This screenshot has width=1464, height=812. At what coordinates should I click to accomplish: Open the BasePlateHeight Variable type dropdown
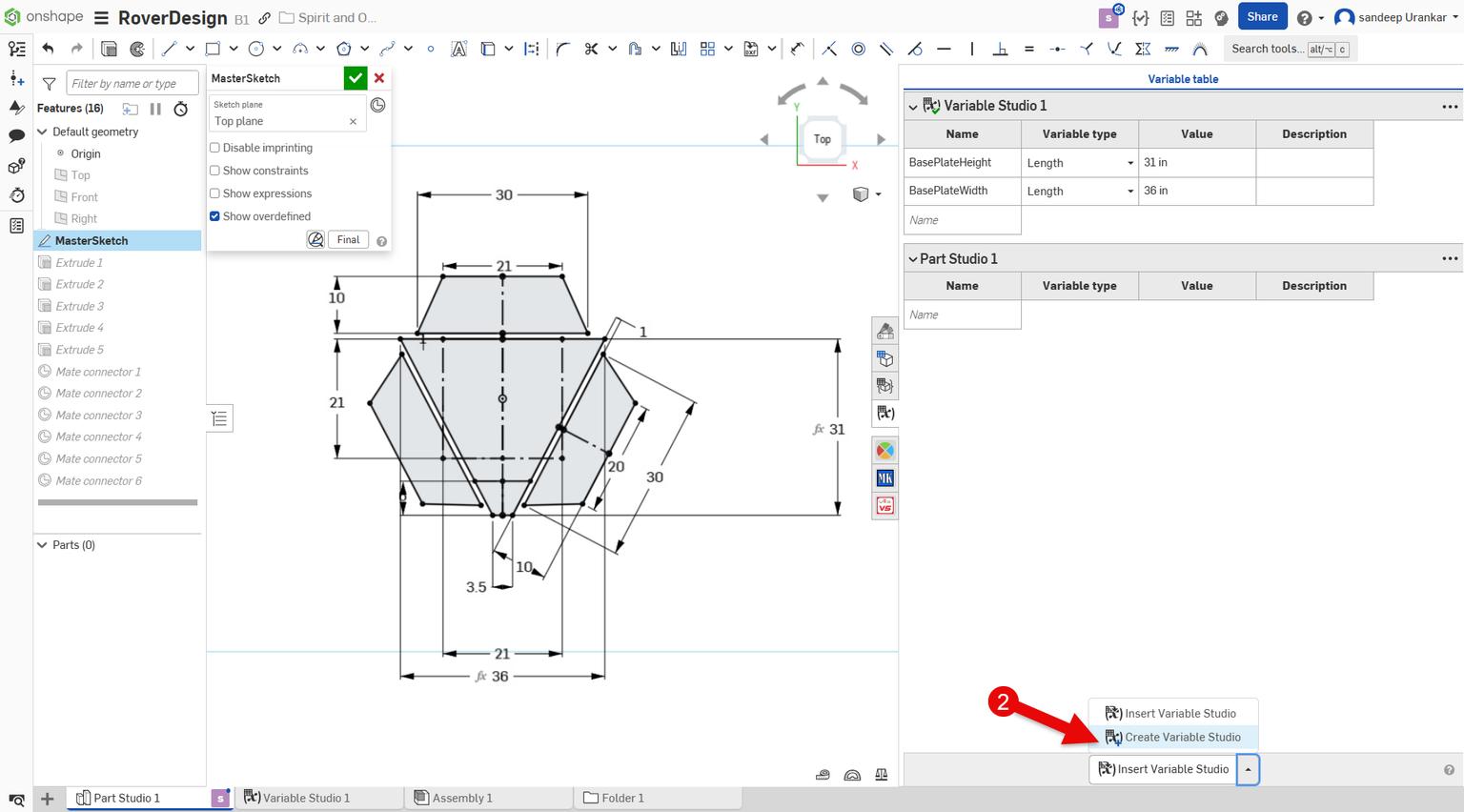[1129, 162]
